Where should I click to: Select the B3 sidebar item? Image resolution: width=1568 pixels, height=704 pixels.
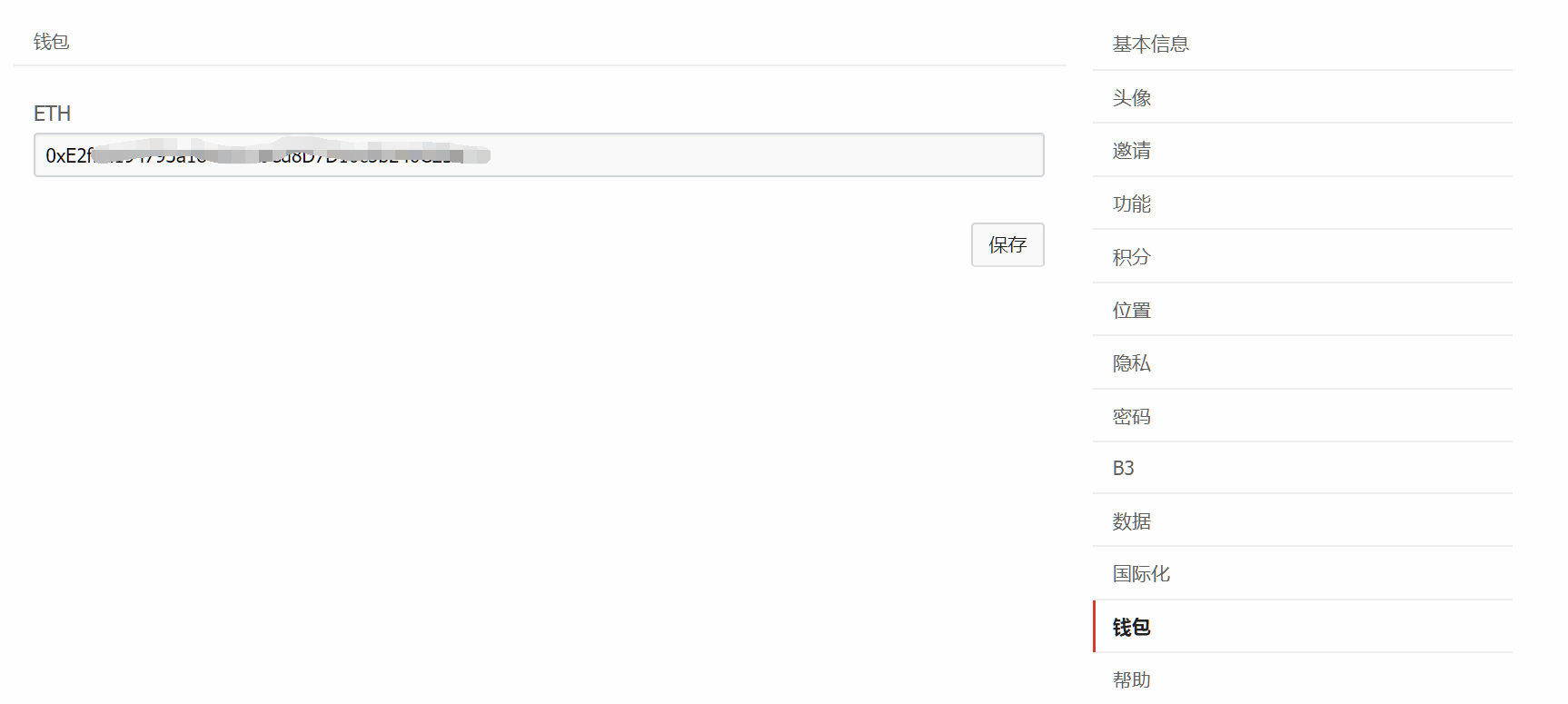(1124, 468)
